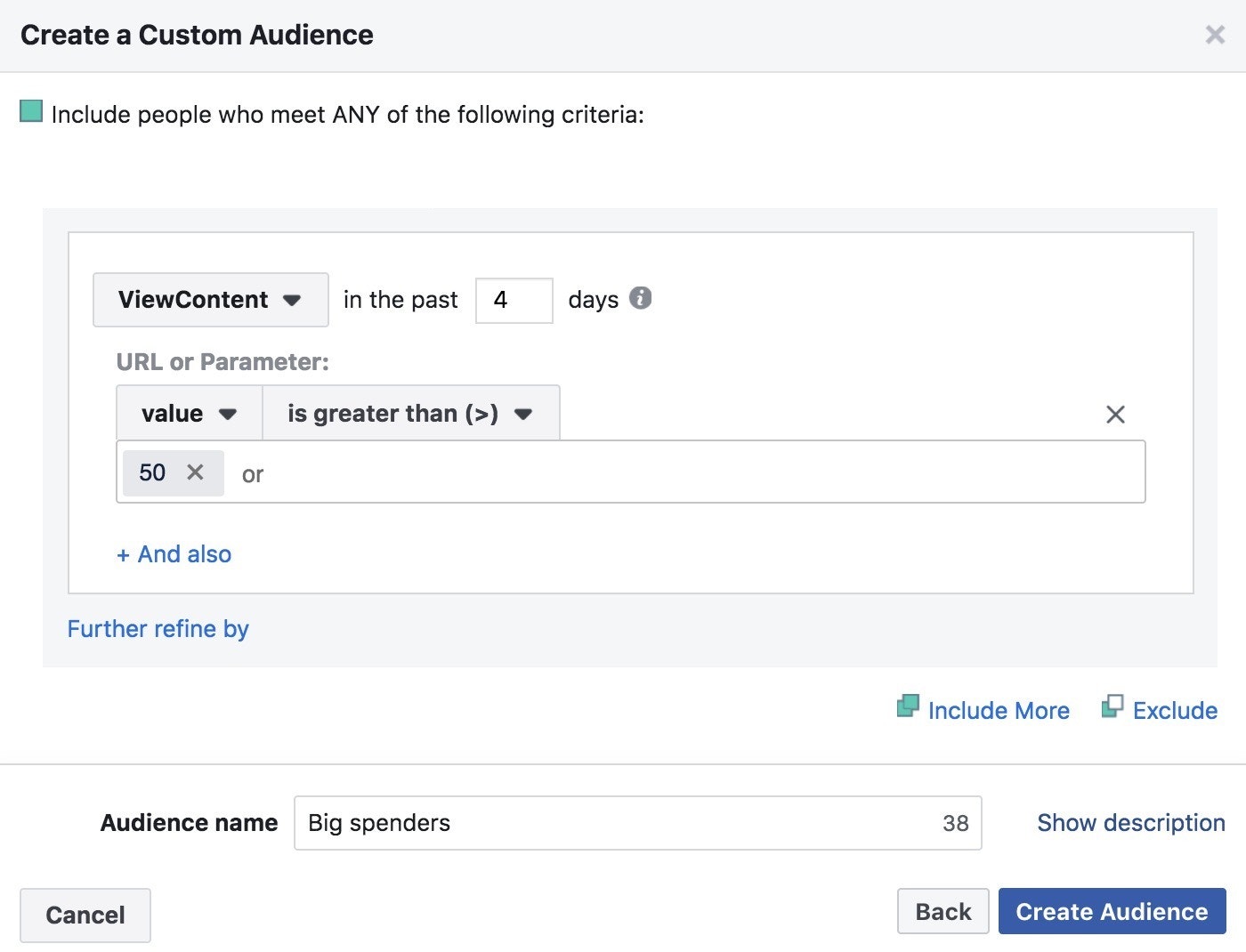
Task: Open Show description
Action: point(1130,822)
